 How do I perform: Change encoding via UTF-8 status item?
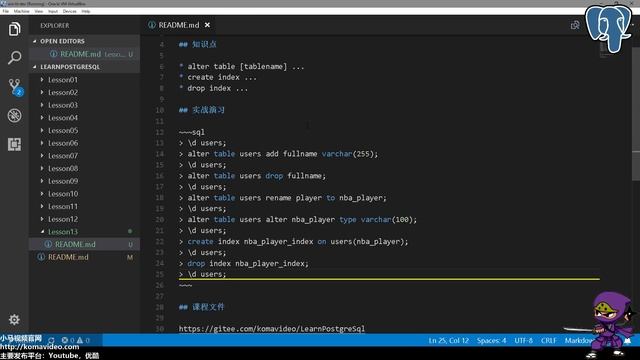[523, 340]
